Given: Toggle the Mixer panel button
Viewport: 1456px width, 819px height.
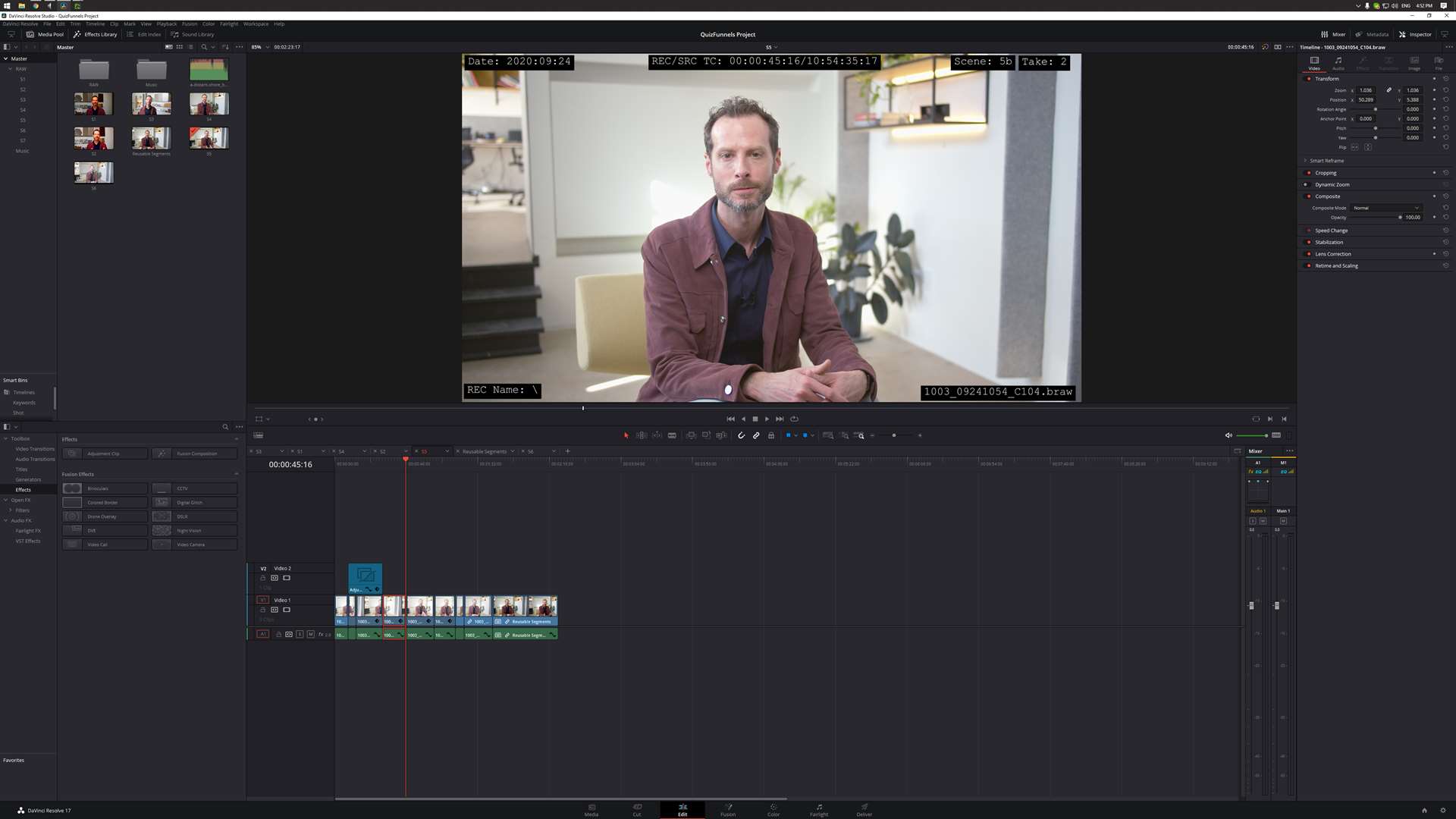Looking at the screenshot, I should pyautogui.click(x=1333, y=34).
